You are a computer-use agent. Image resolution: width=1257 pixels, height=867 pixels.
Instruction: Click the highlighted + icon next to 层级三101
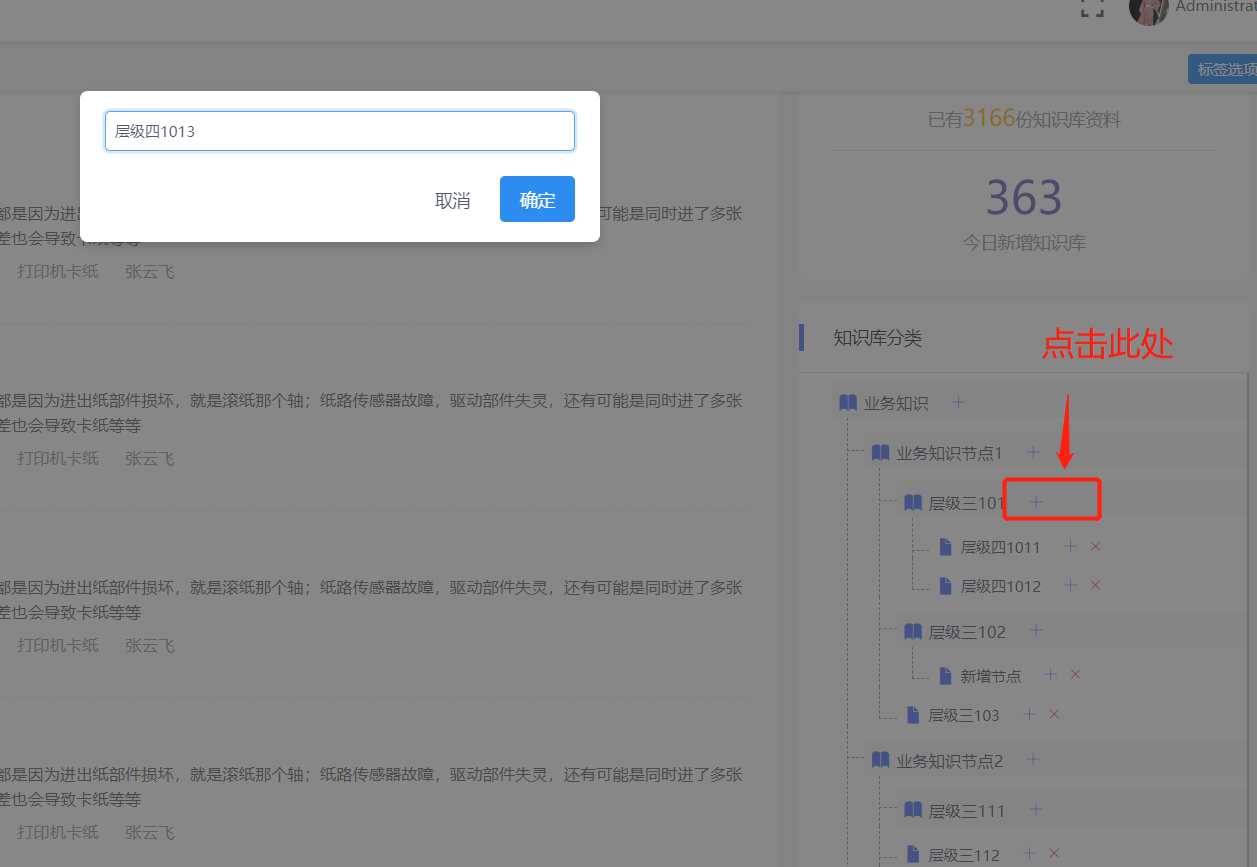point(1036,502)
